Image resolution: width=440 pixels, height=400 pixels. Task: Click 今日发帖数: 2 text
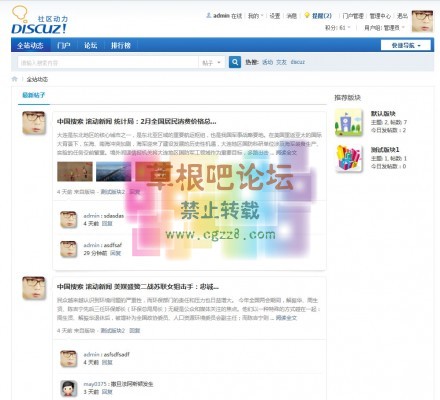388,130
